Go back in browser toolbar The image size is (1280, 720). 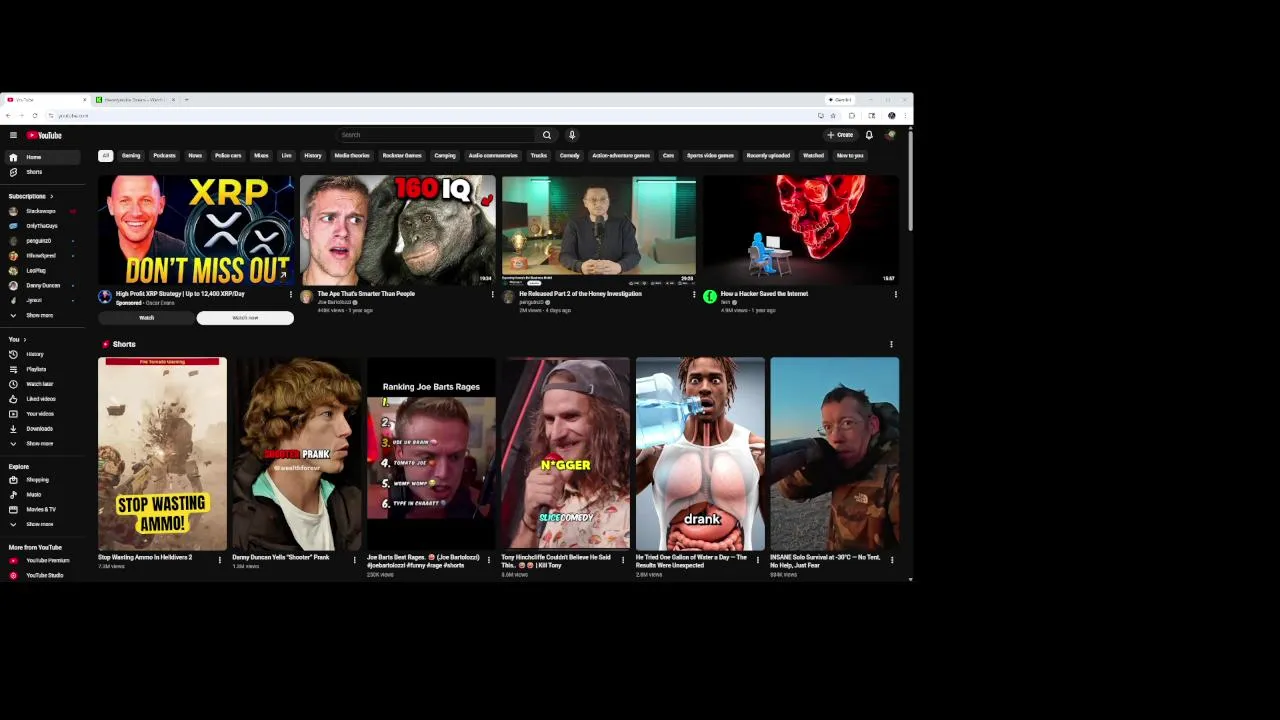pos(8,115)
